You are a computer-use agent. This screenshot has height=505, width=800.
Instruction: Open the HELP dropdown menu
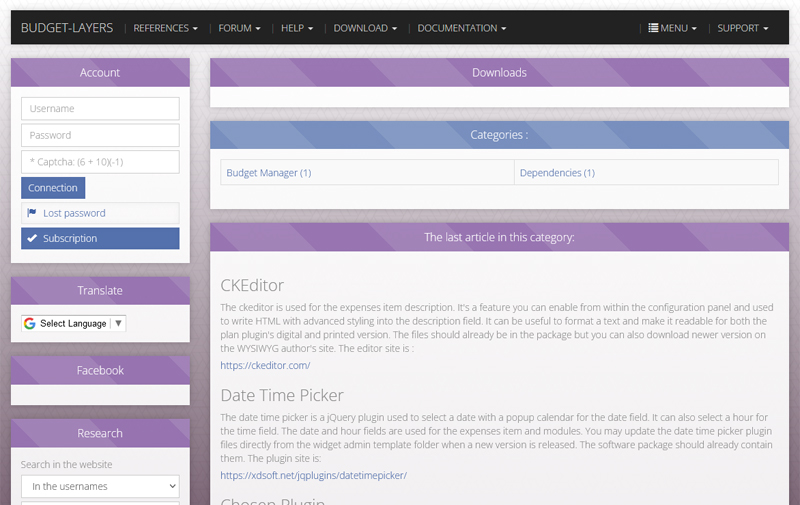coord(297,28)
